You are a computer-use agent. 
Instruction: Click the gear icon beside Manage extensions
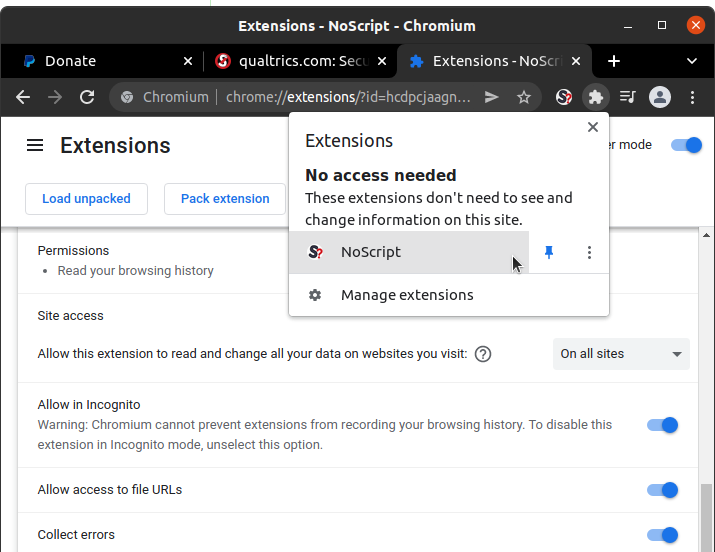coord(315,295)
